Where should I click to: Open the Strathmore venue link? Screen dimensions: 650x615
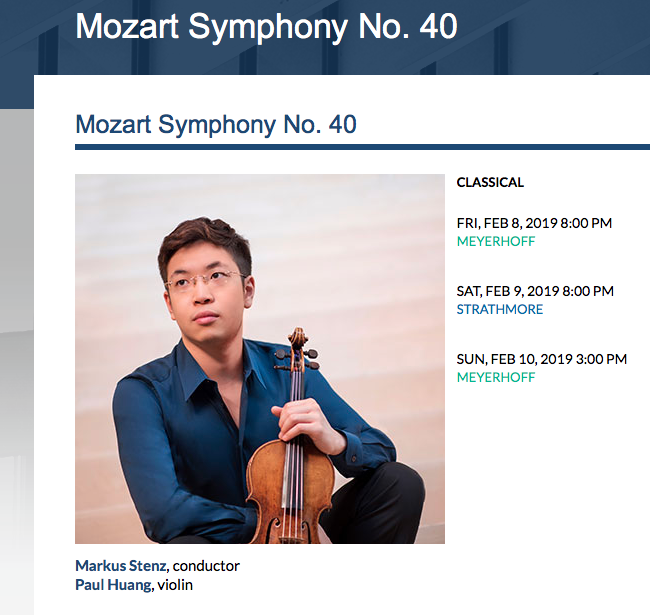[500, 309]
